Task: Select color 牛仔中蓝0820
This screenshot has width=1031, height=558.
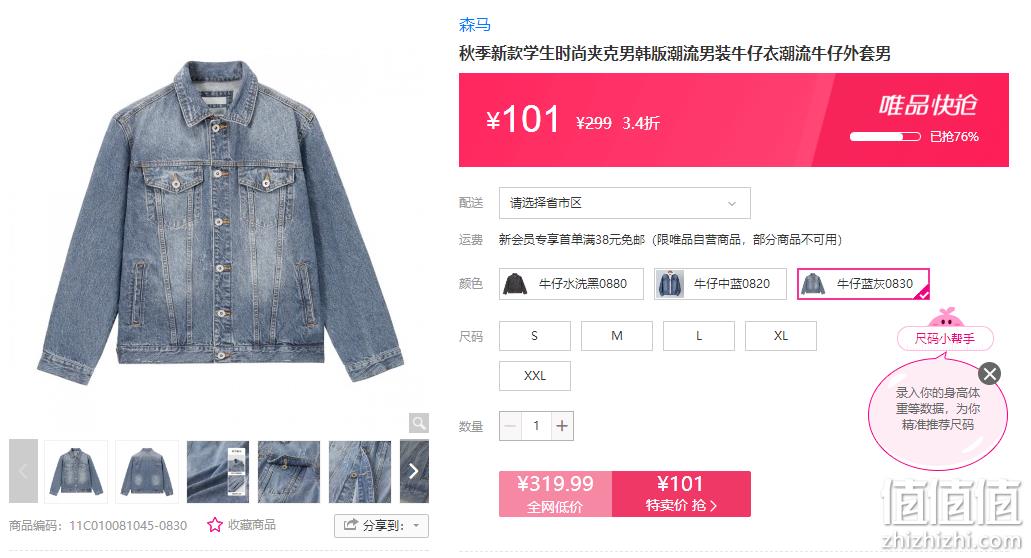Action: 720,284
